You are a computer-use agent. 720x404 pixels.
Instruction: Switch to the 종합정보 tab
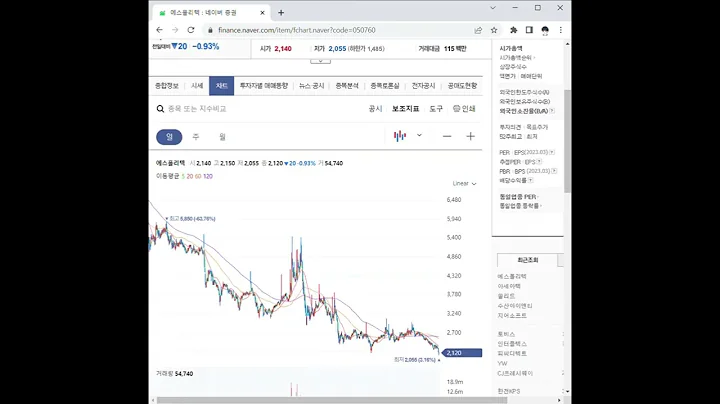pyautogui.click(x=167, y=86)
